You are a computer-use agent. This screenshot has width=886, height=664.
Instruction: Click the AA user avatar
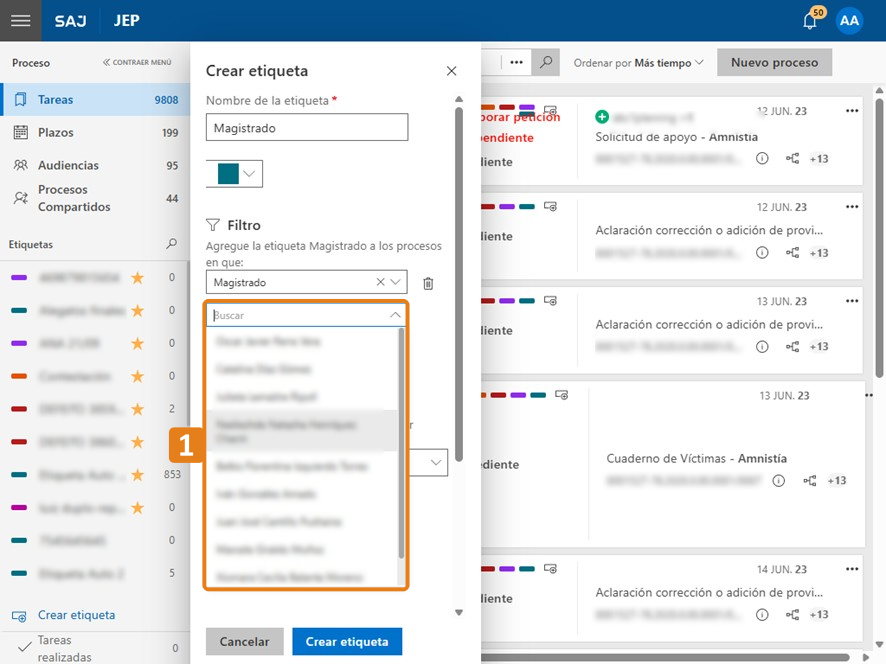click(849, 21)
